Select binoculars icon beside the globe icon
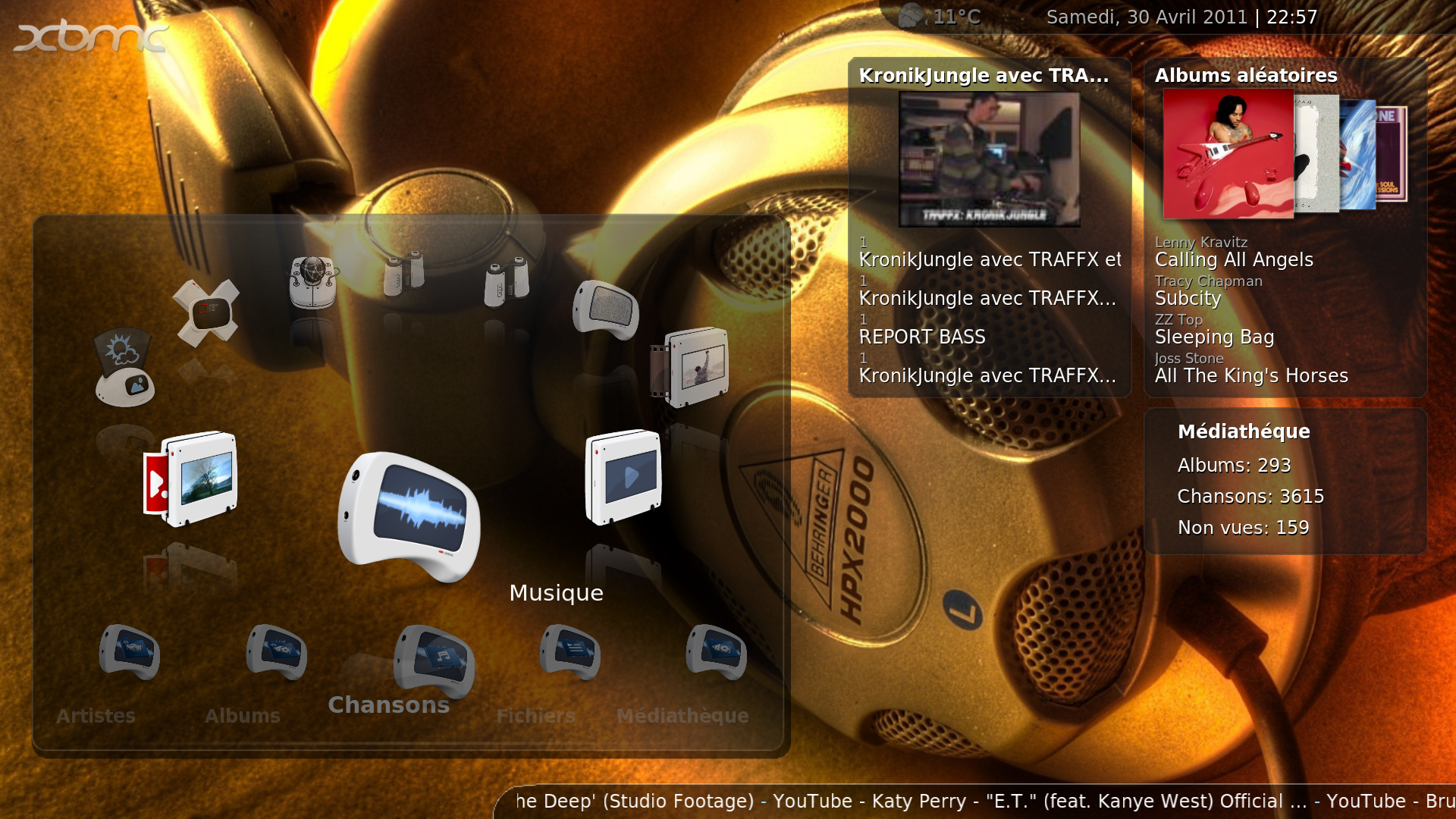Image resolution: width=1456 pixels, height=819 pixels. tap(403, 273)
